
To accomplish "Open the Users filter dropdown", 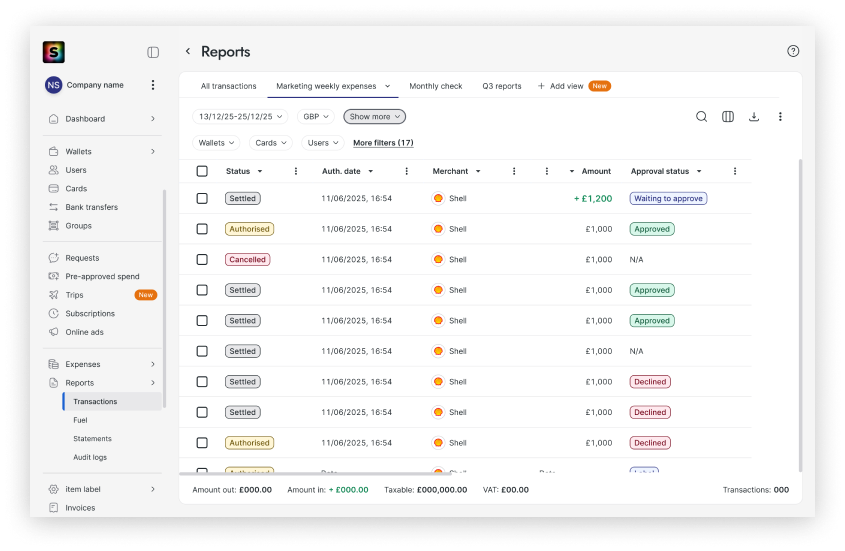I will coord(323,143).
